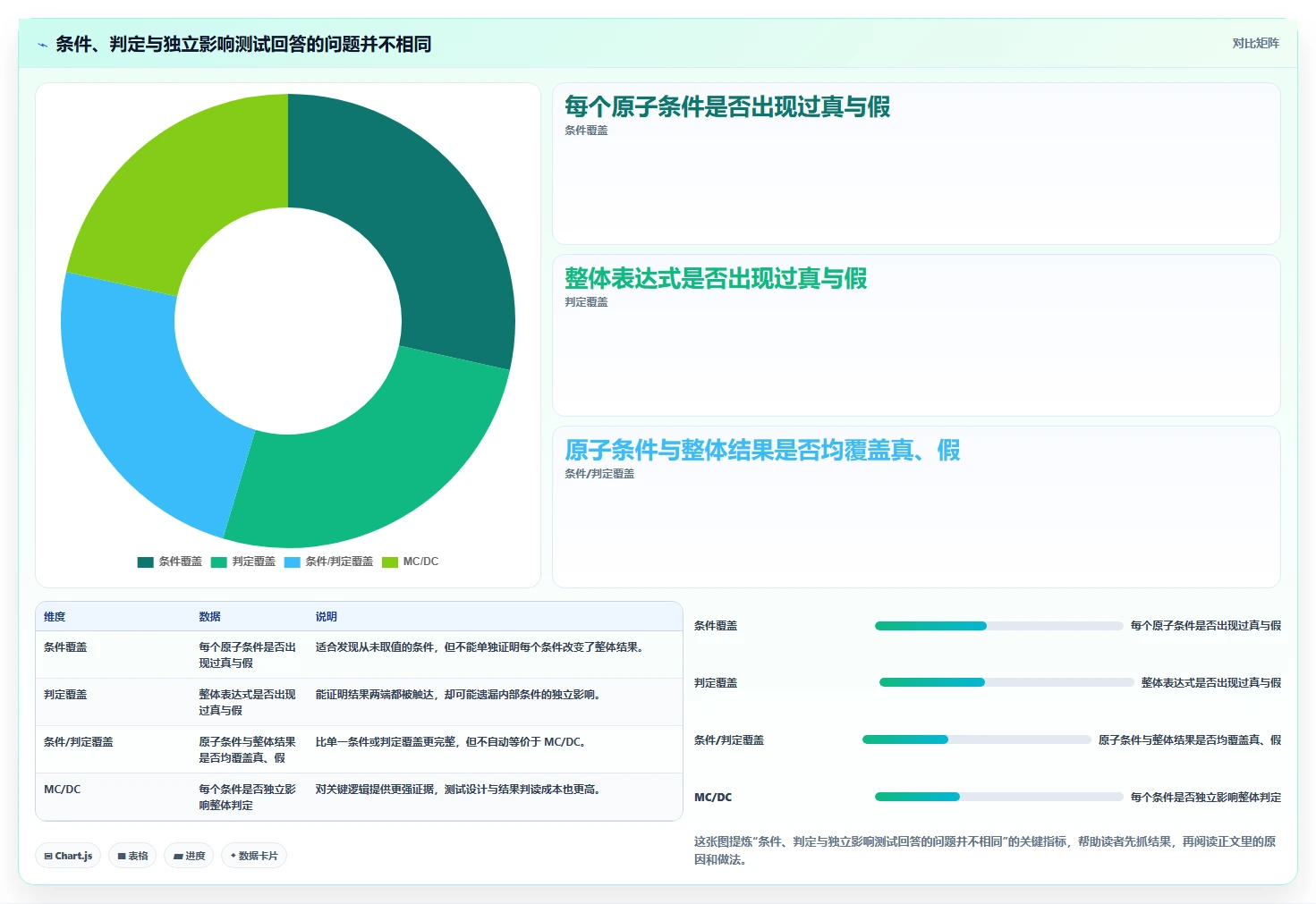Click description starting 对关键逻辑提供更强证据
This screenshot has width=1316, height=904.
[458, 790]
